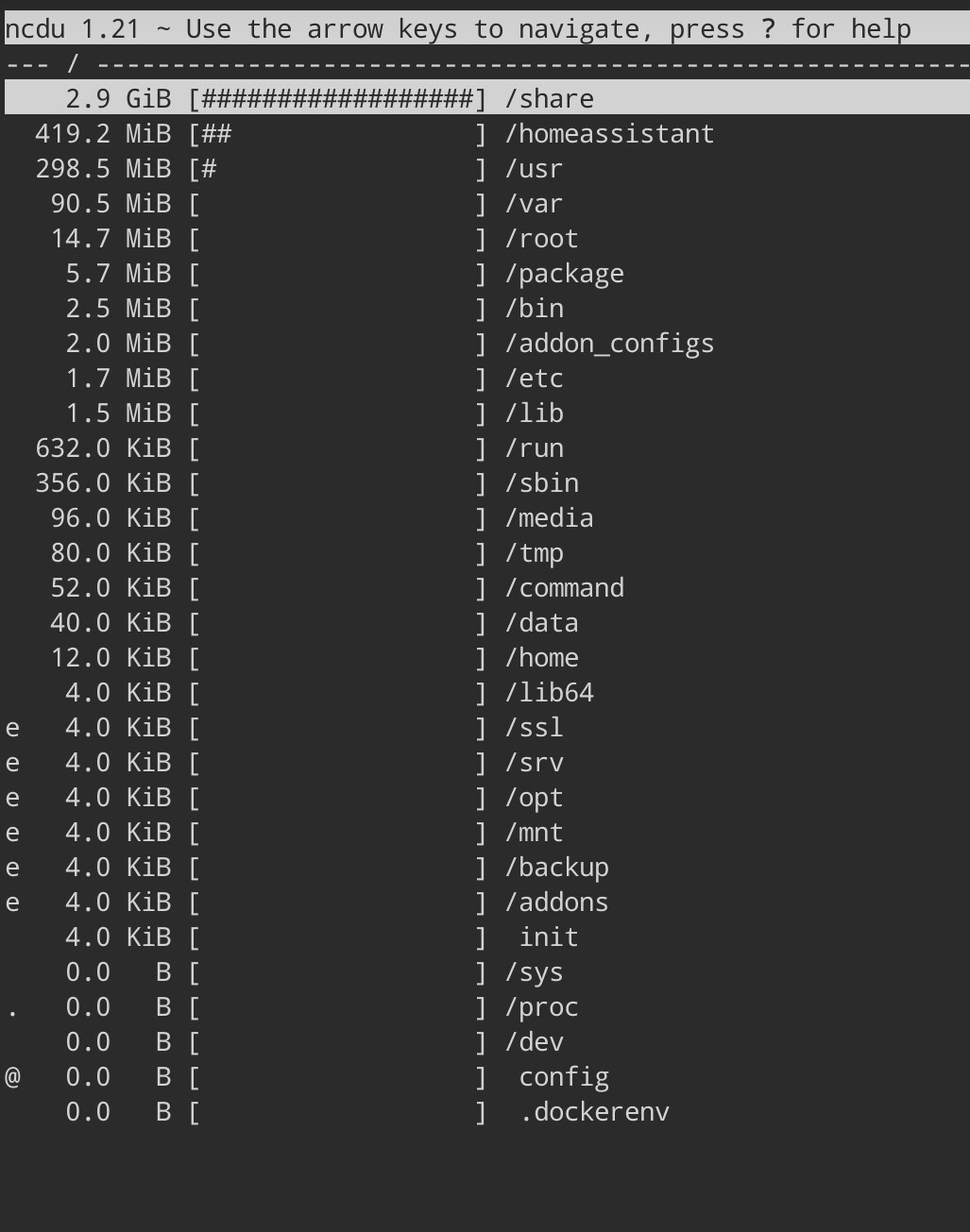Screen dimensions: 970x1232
Task: Click the .dockerenv file entry
Action: coord(594,1112)
